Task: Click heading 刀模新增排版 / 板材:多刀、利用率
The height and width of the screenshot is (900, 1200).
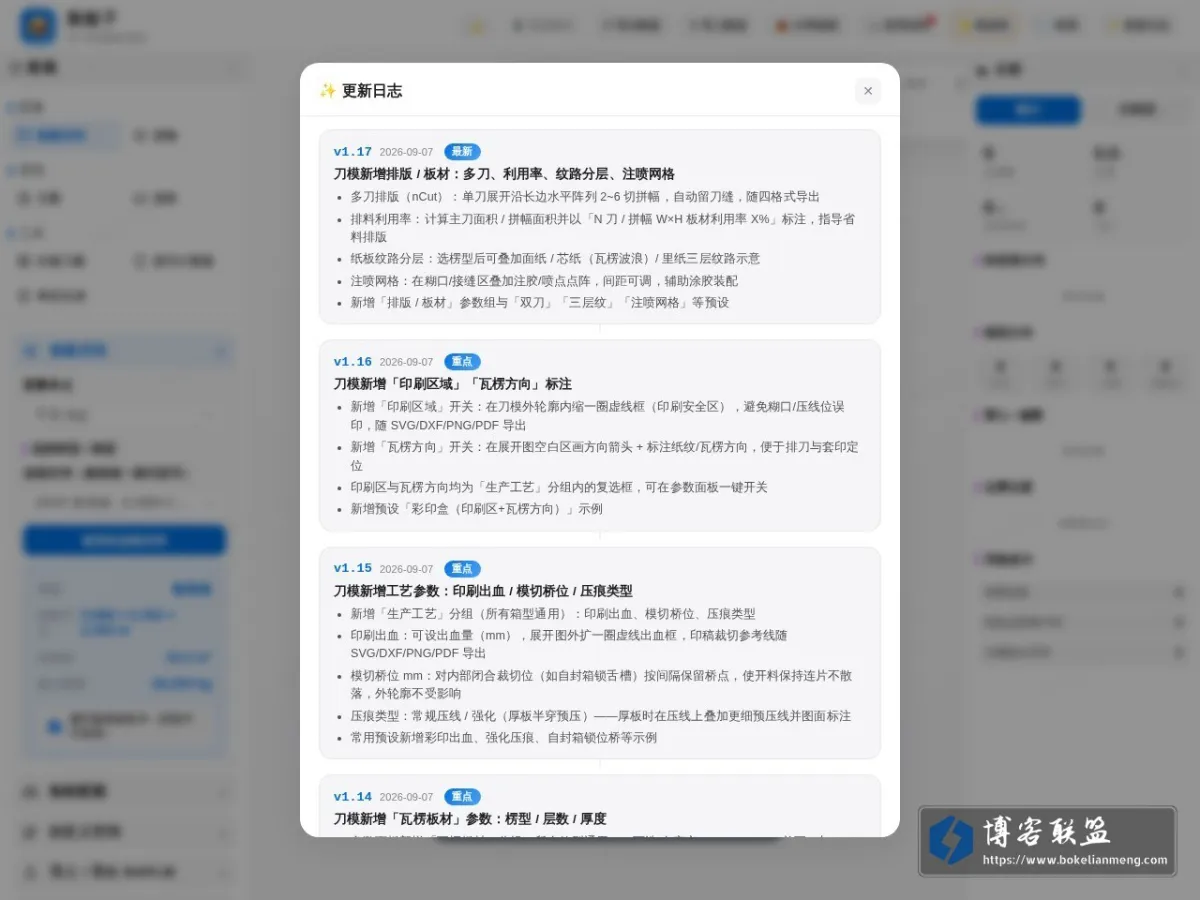Action: 504,174
